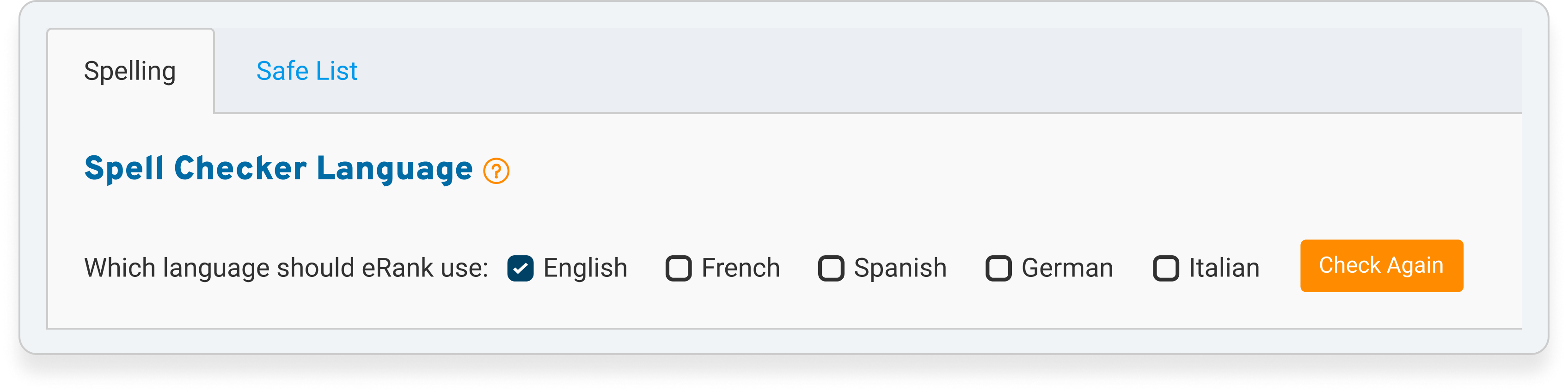Image resolution: width=1568 pixels, height=392 pixels.
Task: Click the Spell Checker Language heading
Action: [x=279, y=169]
